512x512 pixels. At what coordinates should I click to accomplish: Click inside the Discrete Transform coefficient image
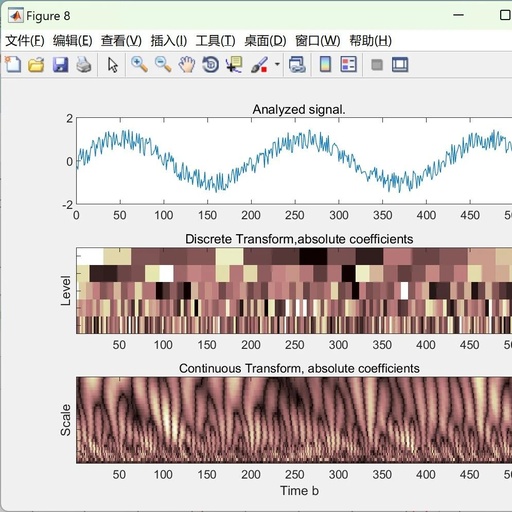coord(294,290)
